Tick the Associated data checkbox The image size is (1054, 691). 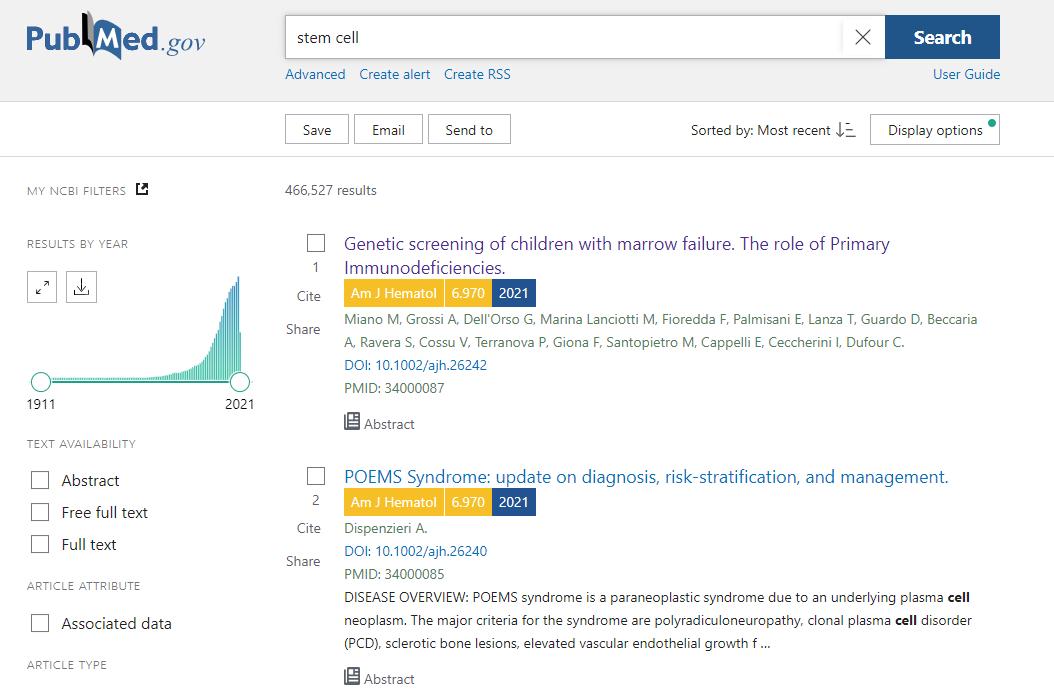pos(40,623)
